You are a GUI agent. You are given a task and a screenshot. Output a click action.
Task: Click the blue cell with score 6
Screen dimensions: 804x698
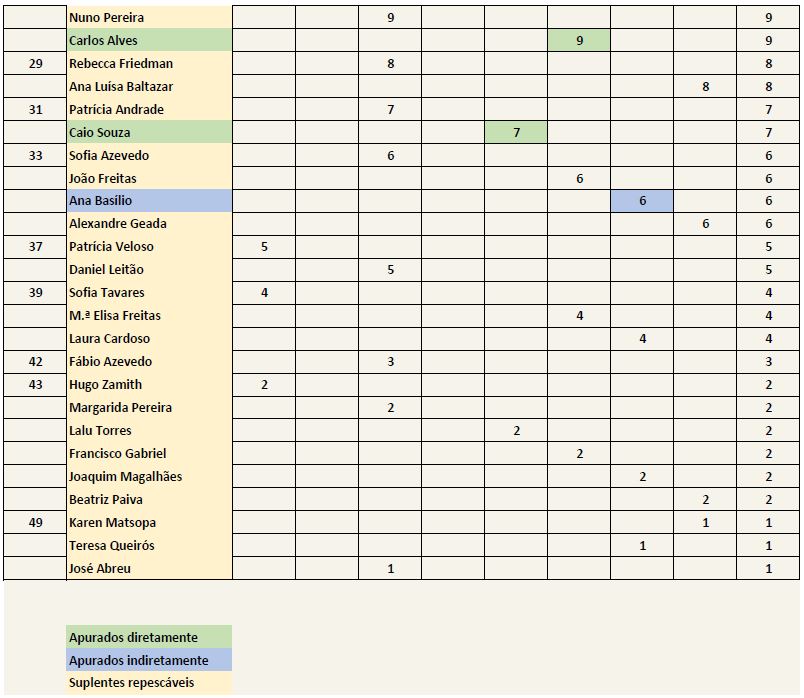click(642, 201)
